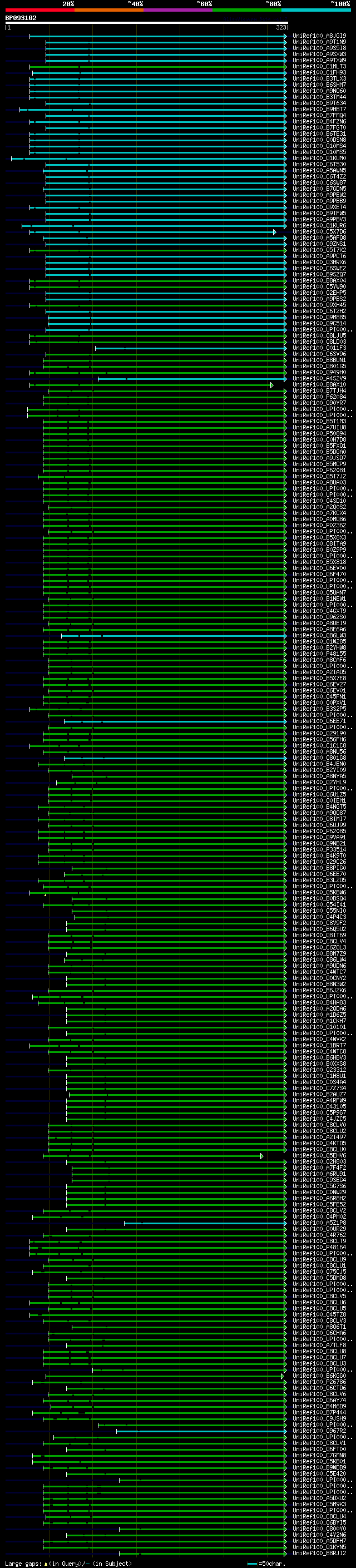Select label UniRef100_C8CLV1

coord(319,1443)
